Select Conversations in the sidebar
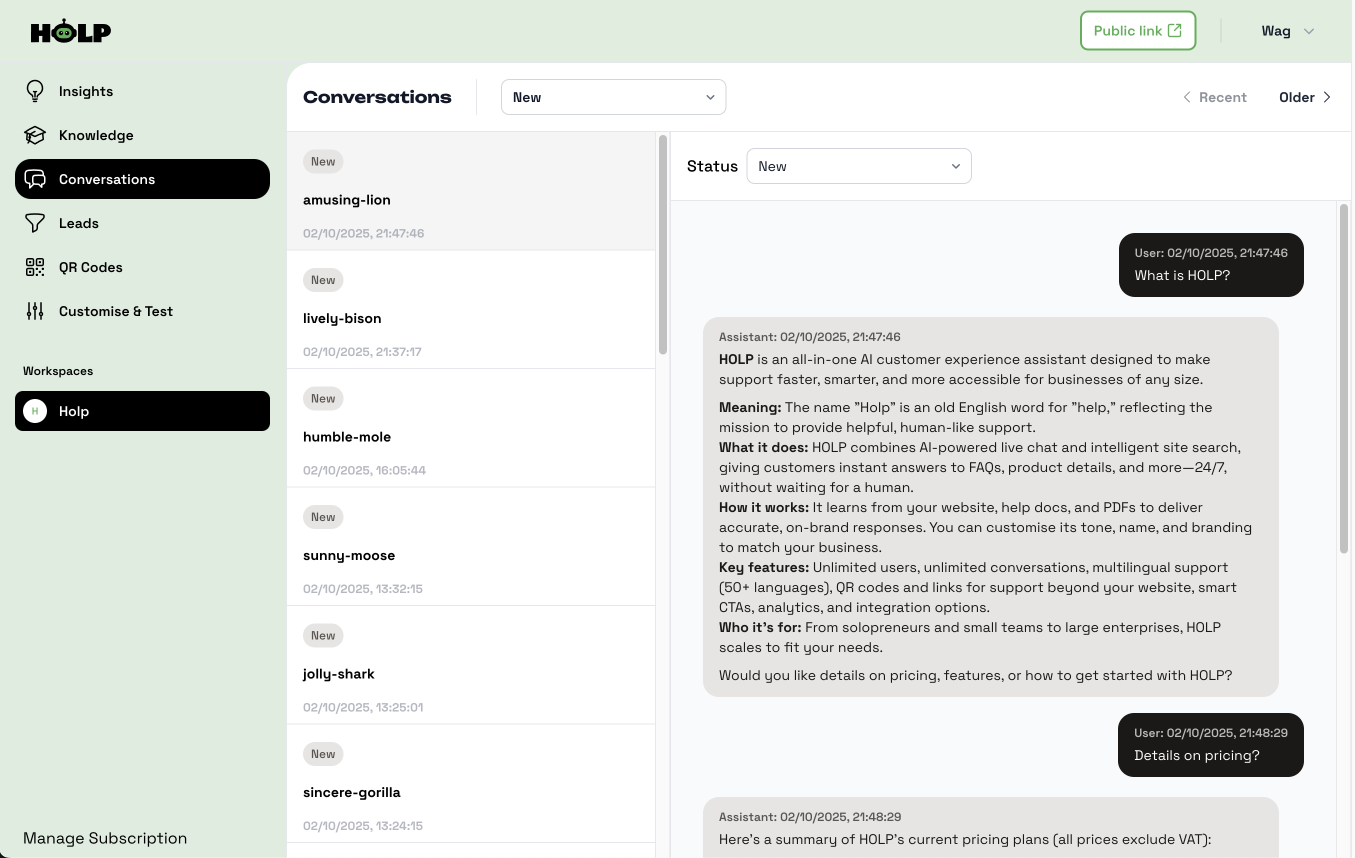 pos(142,179)
